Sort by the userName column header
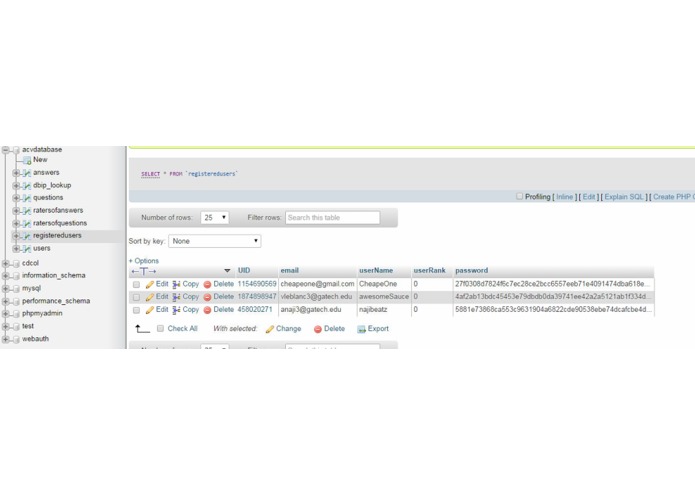Image resolution: width=695 pixels, height=494 pixels. tap(376, 271)
